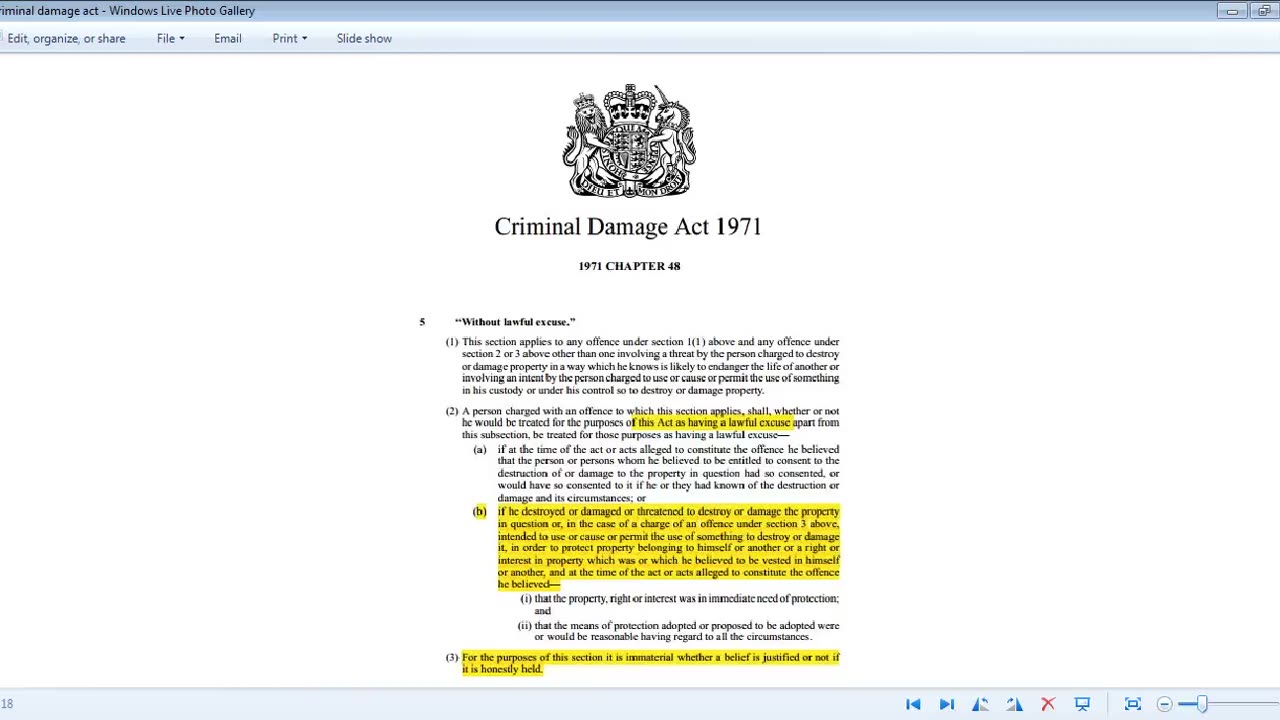Click the zoom slider handle
Screen dimensions: 1280x720
tap(1202, 705)
